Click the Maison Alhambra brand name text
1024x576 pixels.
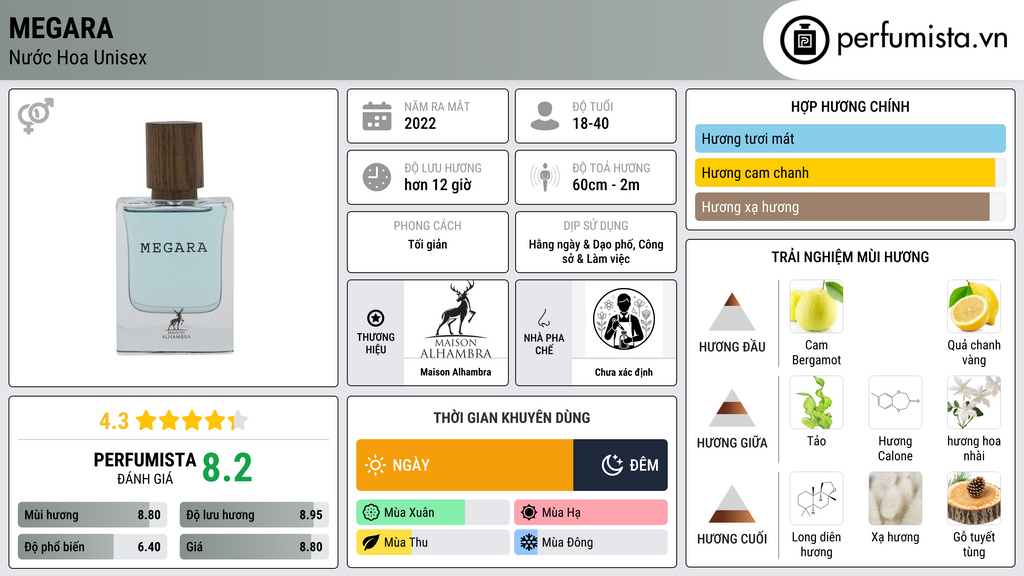456,372
